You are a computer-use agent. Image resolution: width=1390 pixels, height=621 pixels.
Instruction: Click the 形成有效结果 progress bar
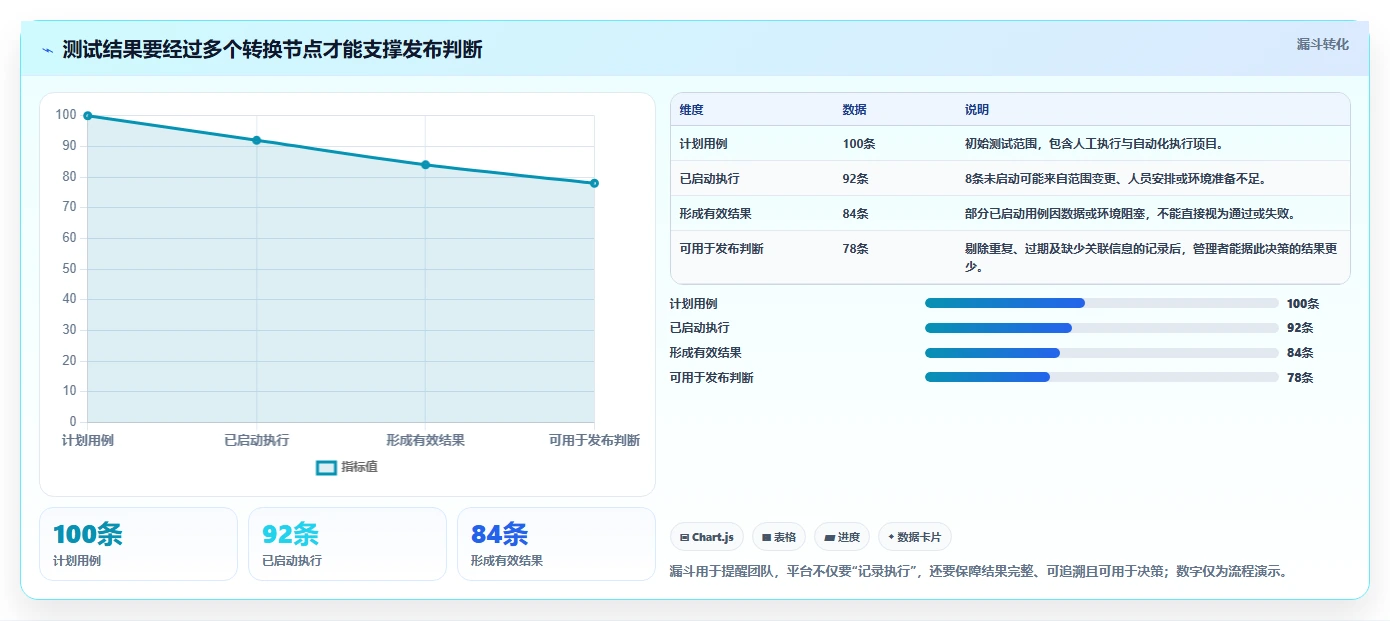tap(1102, 353)
